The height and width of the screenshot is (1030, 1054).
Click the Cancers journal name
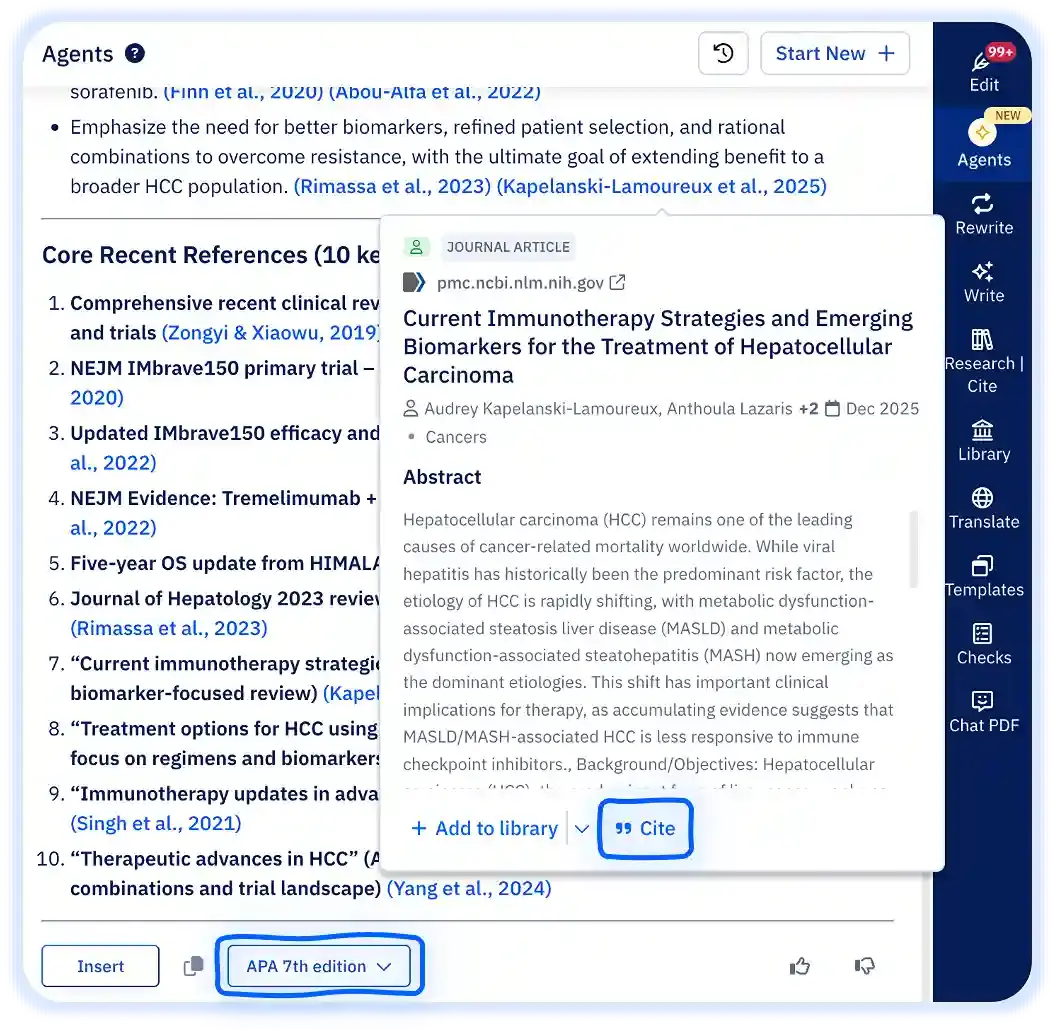[456, 437]
